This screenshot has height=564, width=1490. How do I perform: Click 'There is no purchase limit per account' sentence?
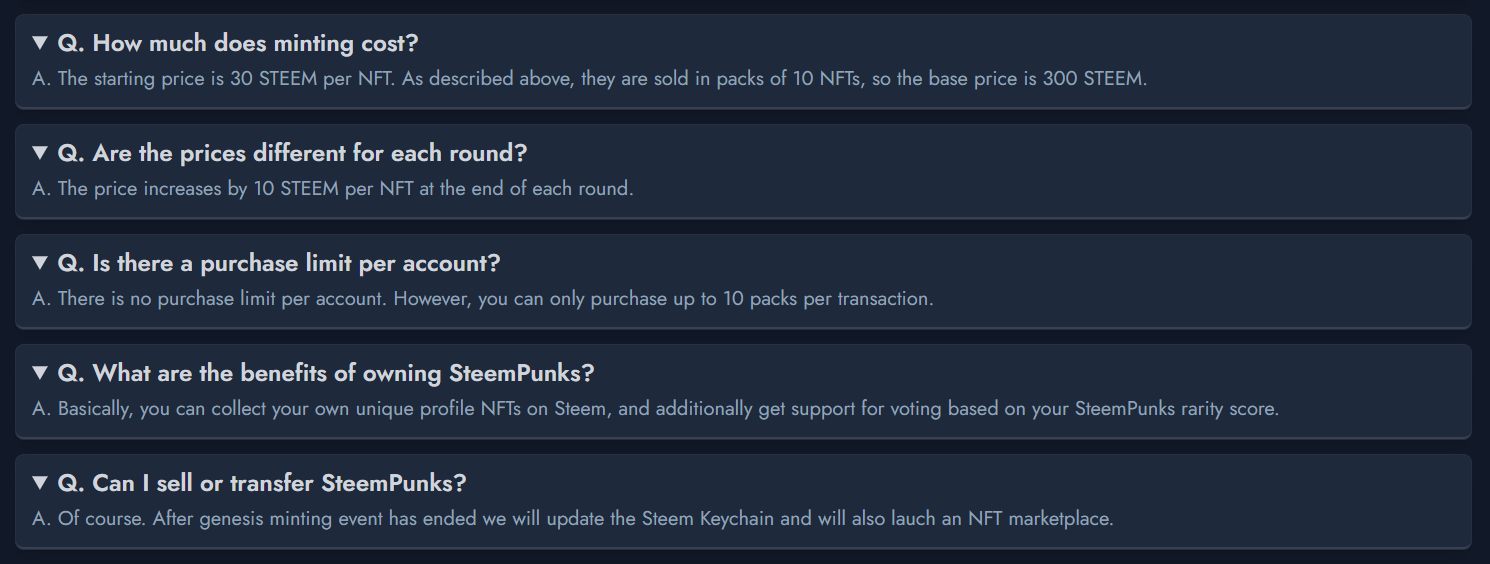point(220,299)
